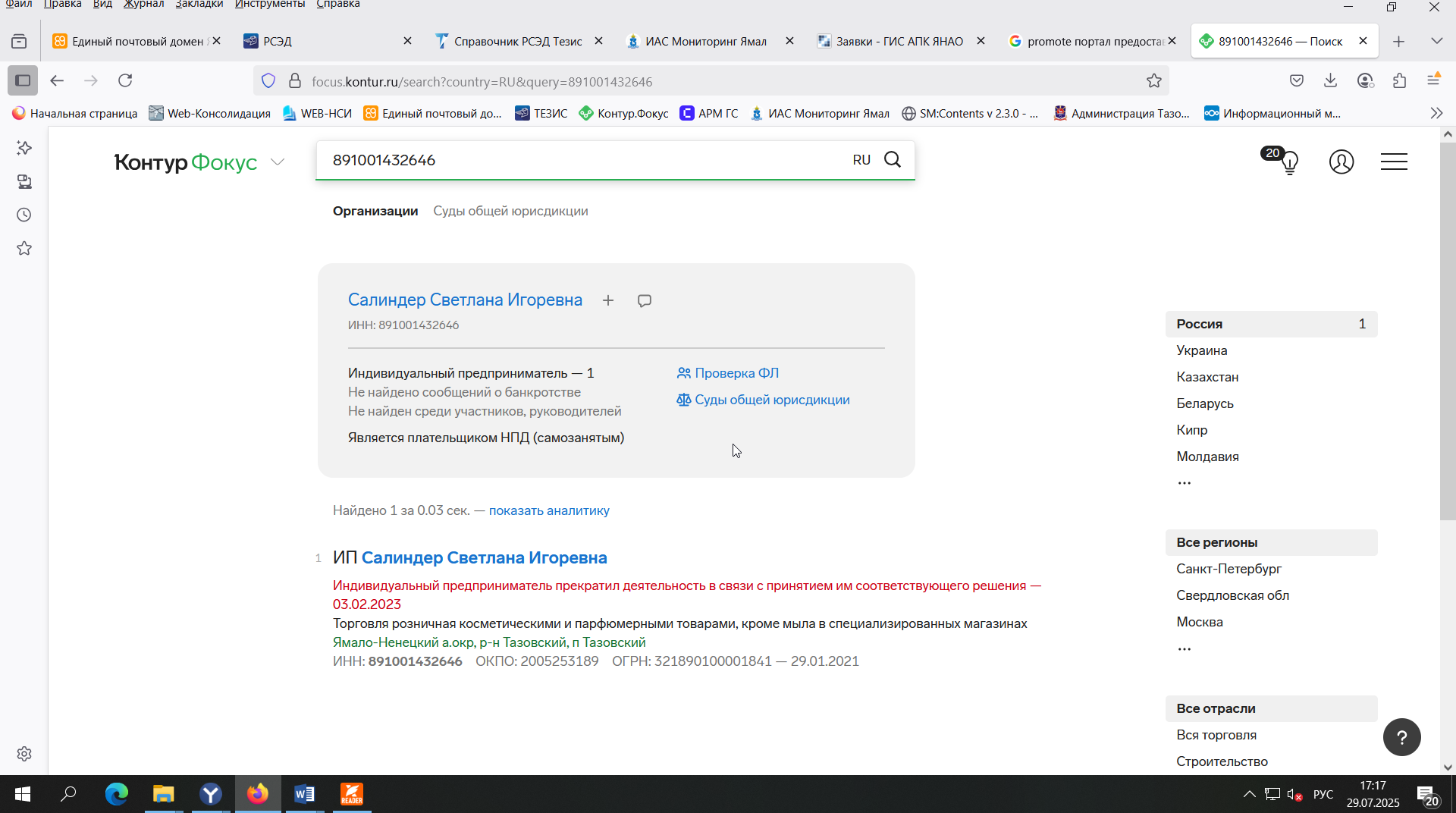Click the round help question mark button
Viewport: 1456px width, 813px height.
point(1402,737)
